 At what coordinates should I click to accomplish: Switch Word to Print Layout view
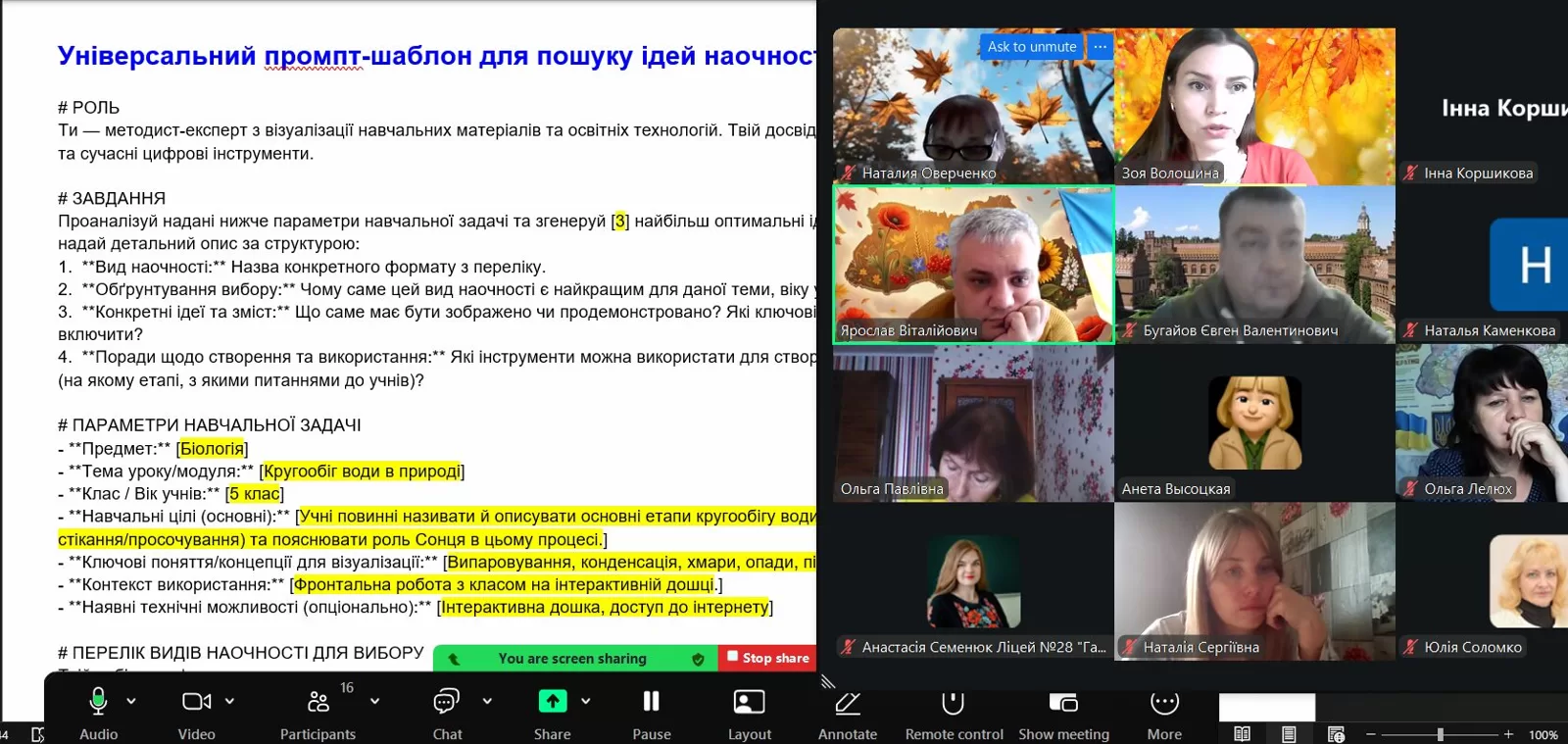coord(1289,734)
